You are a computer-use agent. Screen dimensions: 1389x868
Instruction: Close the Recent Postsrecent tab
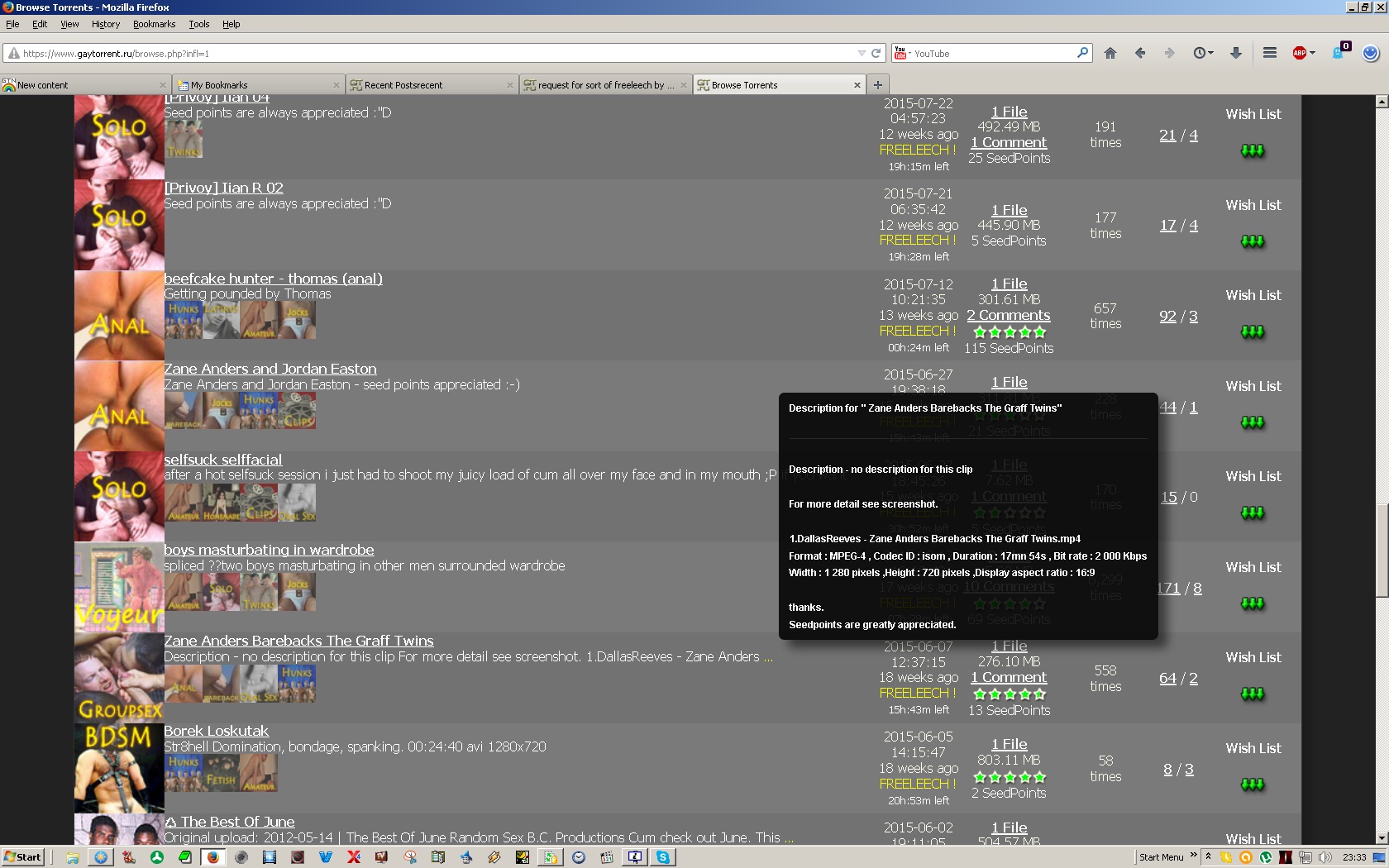[x=510, y=84]
